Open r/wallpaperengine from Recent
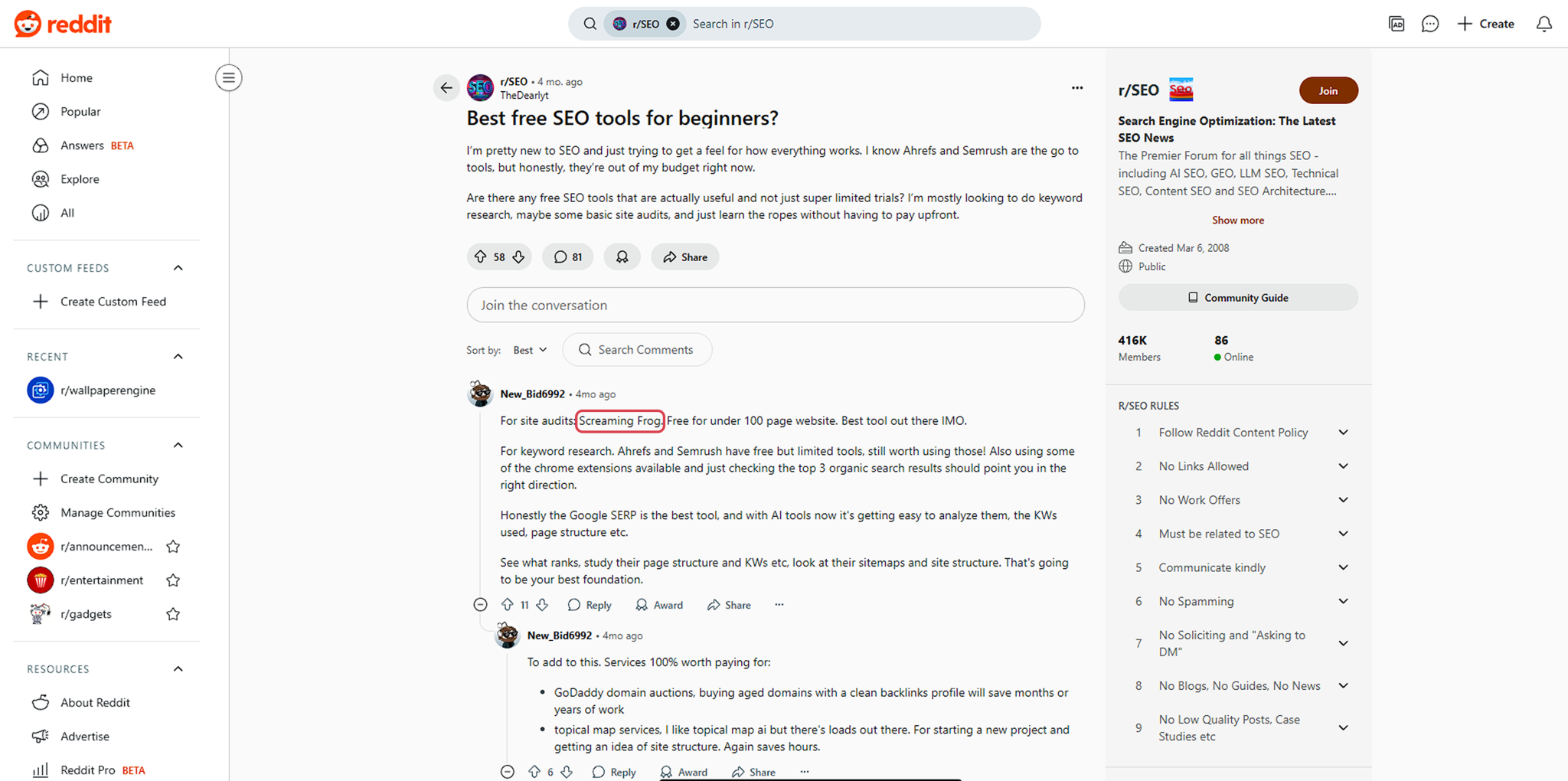Viewport: 1568px width, 781px height. pyautogui.click(x=107, y=390)
